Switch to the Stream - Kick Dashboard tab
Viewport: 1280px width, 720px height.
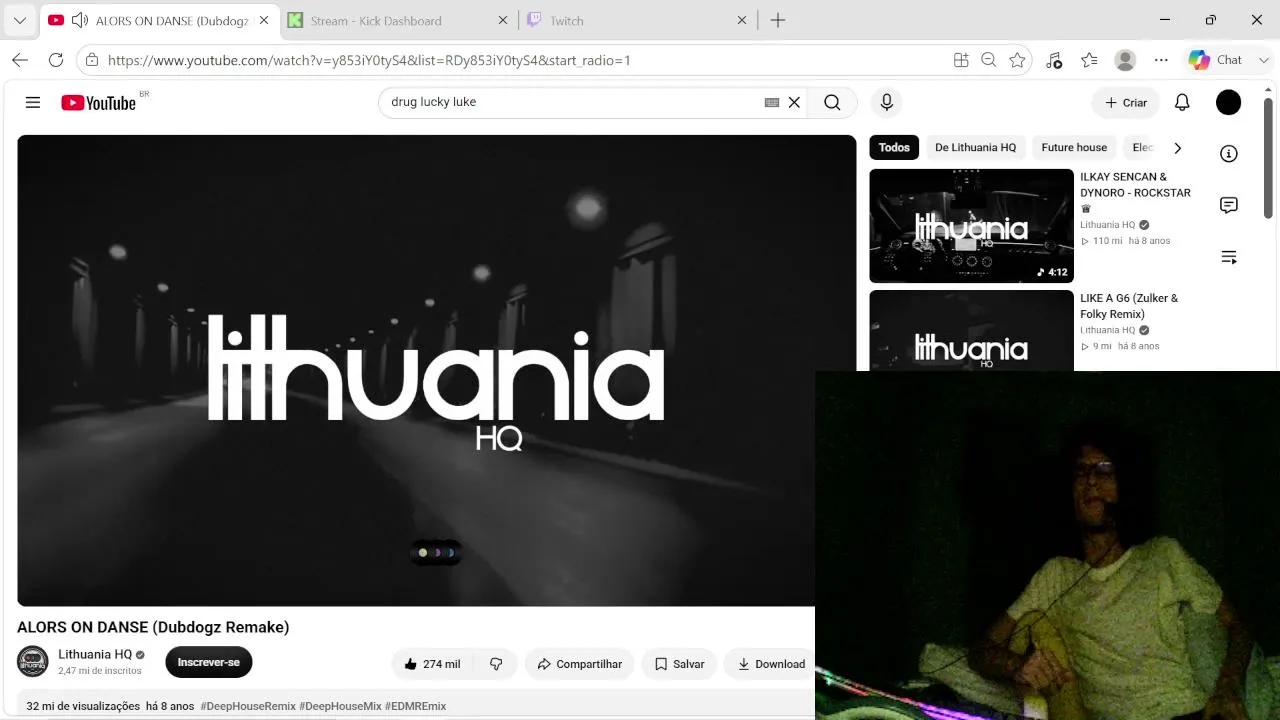coord(376,20)
